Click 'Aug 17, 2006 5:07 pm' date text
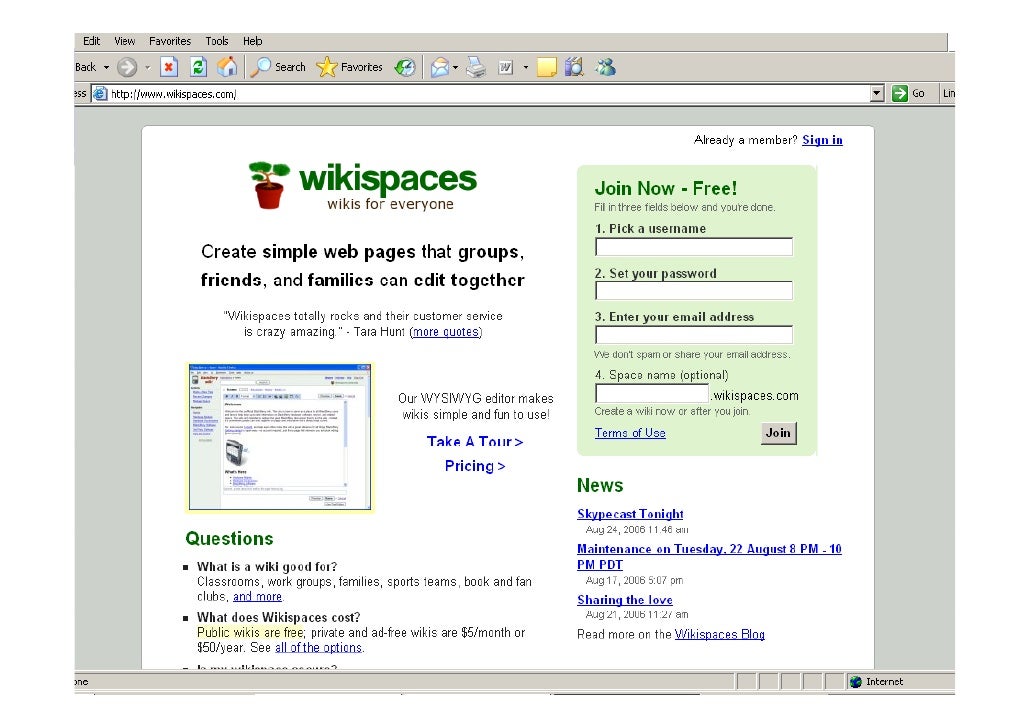The width and height of the screenshot is (1030, 728). click(634, 580)
